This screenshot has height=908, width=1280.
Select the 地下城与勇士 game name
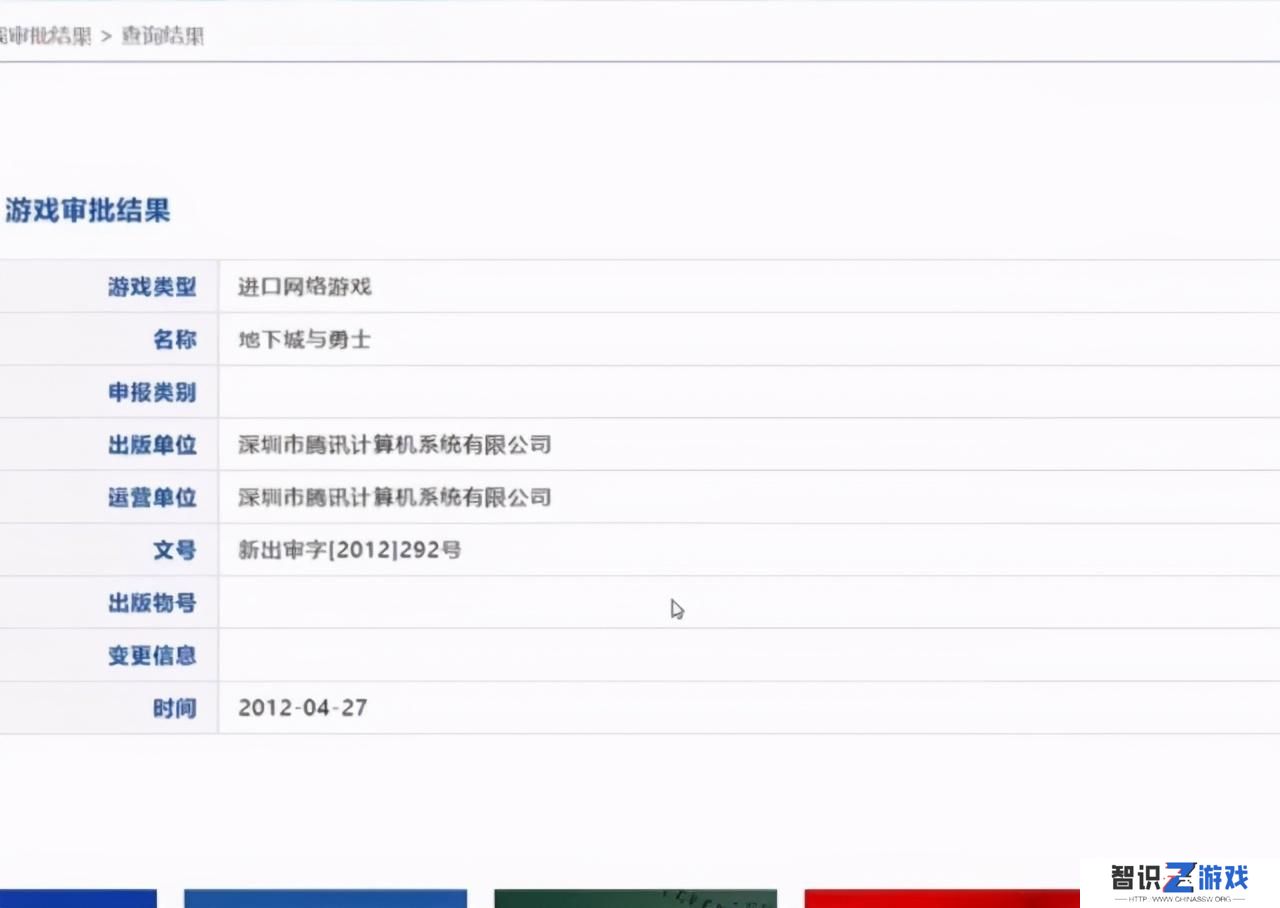pyautogui.click(x=305, y=340)
